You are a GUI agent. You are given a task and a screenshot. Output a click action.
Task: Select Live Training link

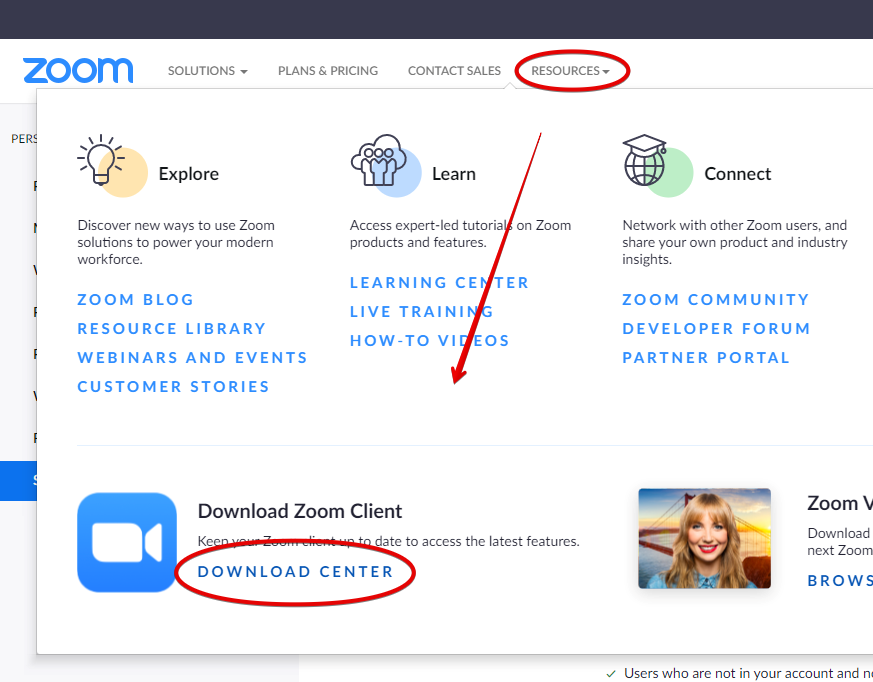pyautogui.click(x=422, y=311)
